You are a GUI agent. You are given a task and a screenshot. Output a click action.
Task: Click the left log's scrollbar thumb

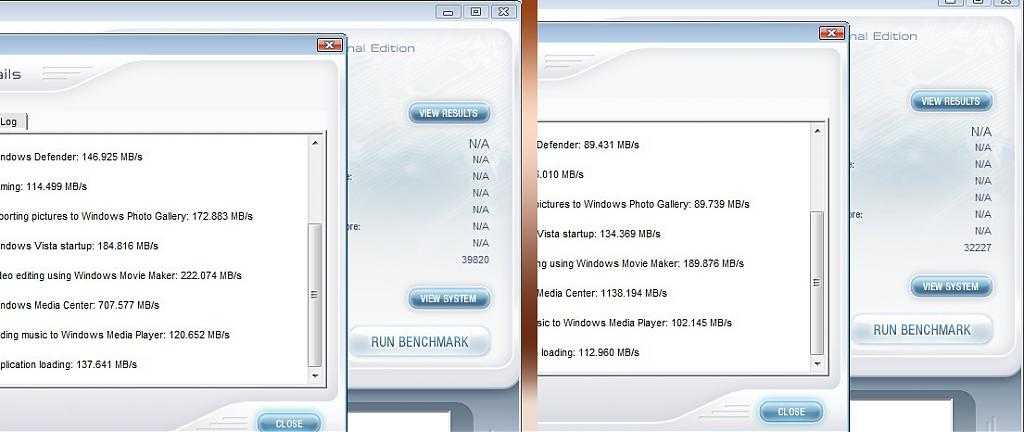pyautogui.click(x=315, y=295)
